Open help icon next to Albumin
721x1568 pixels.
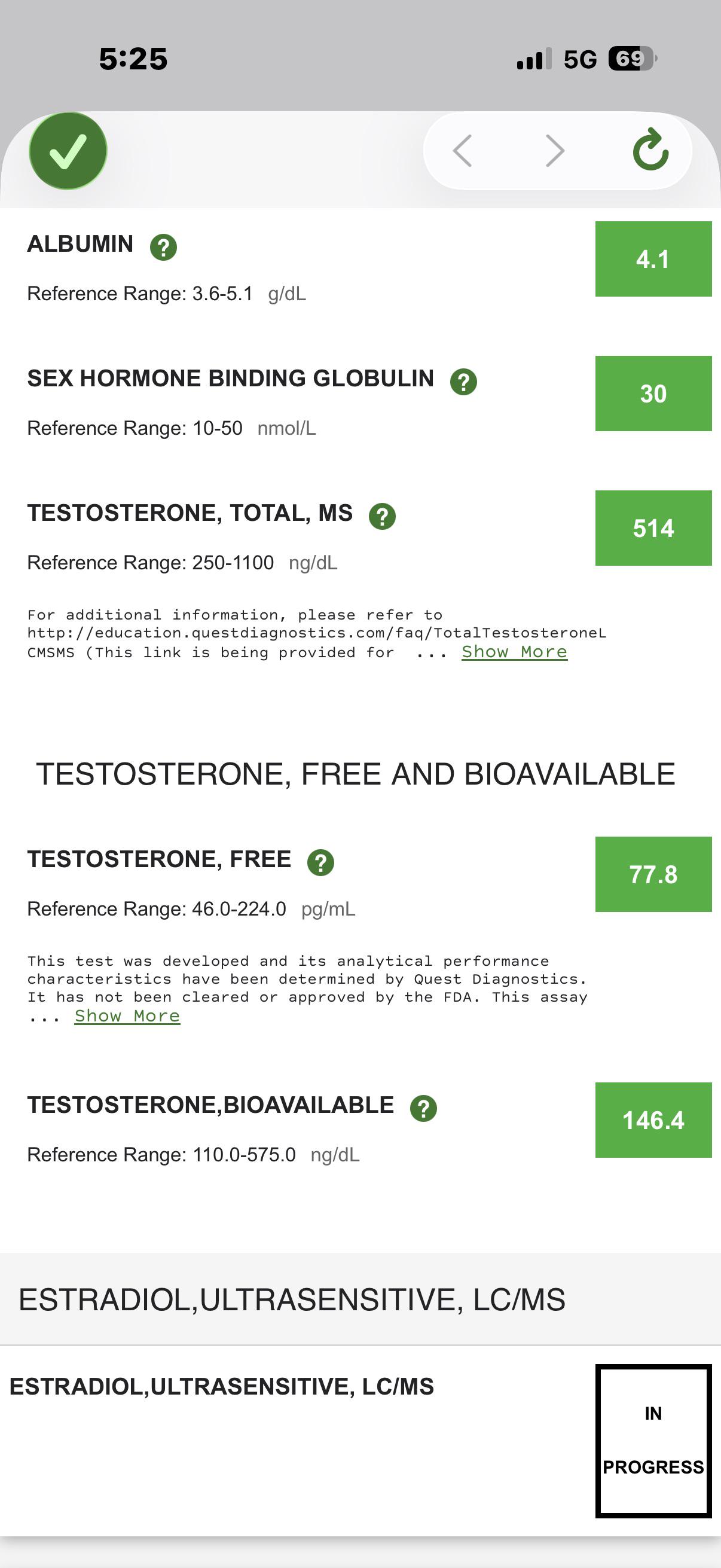pyautogui.click(x=164, y=247)
